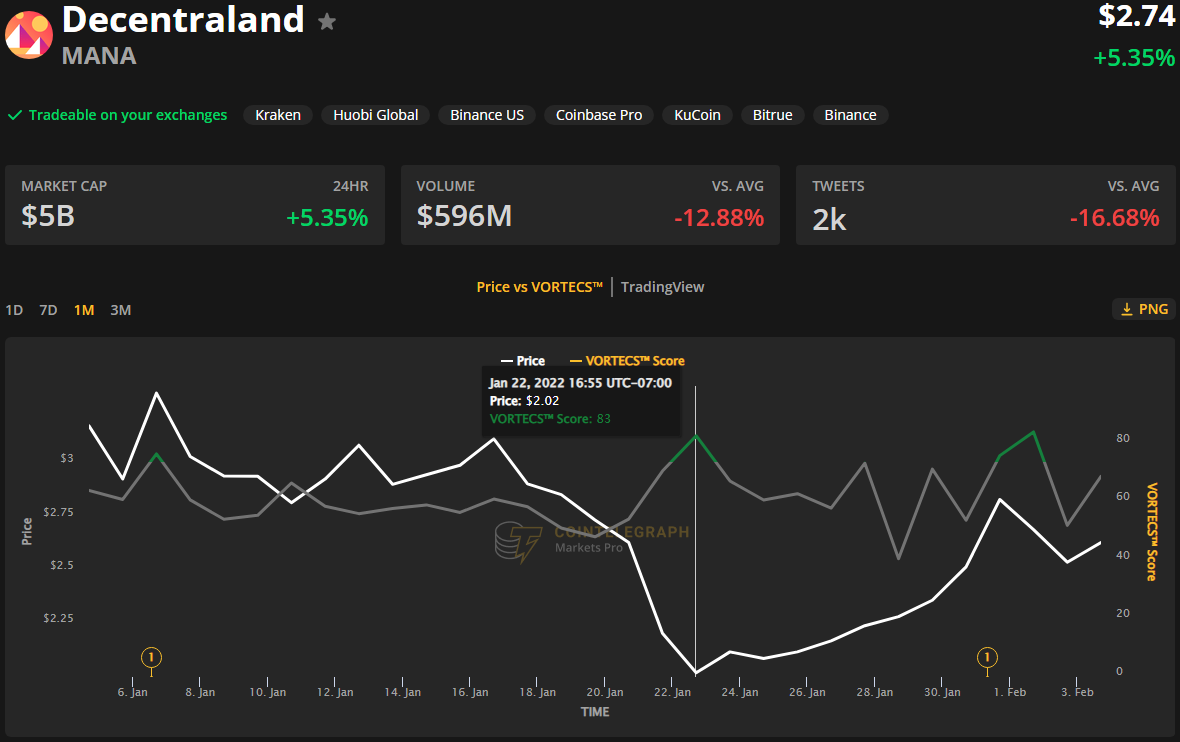The width and height of the screenshot is (1180, 742).
Task: Click the event marker near 6. Jan
Action: (151, 657)
